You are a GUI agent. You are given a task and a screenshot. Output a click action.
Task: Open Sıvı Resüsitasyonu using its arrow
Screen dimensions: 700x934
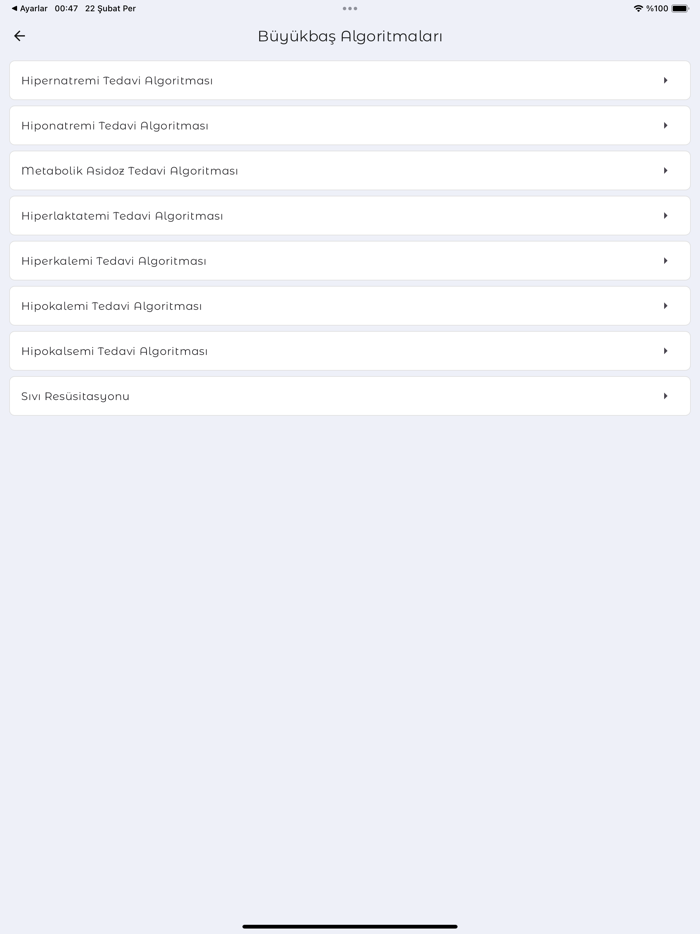[x=666, y=395]
